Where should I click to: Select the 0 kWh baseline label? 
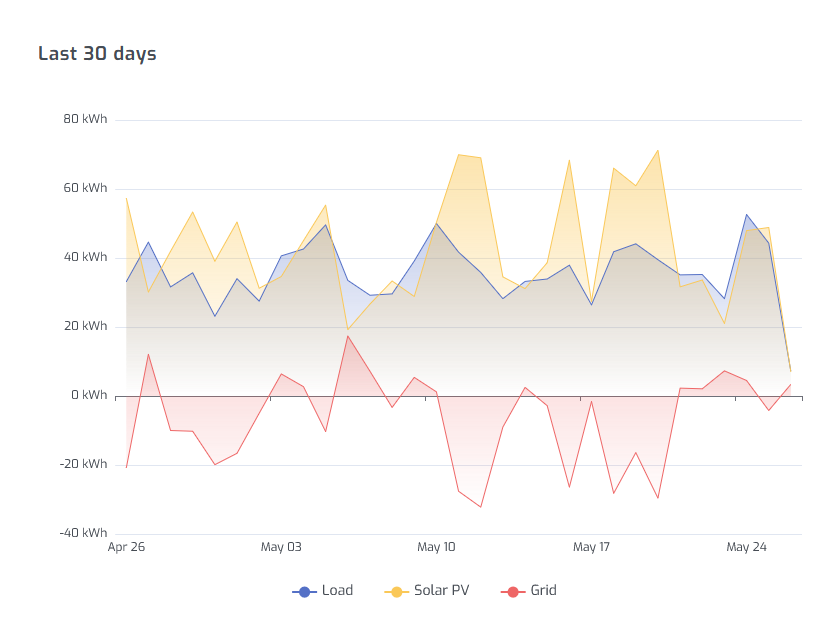(88, 396)
